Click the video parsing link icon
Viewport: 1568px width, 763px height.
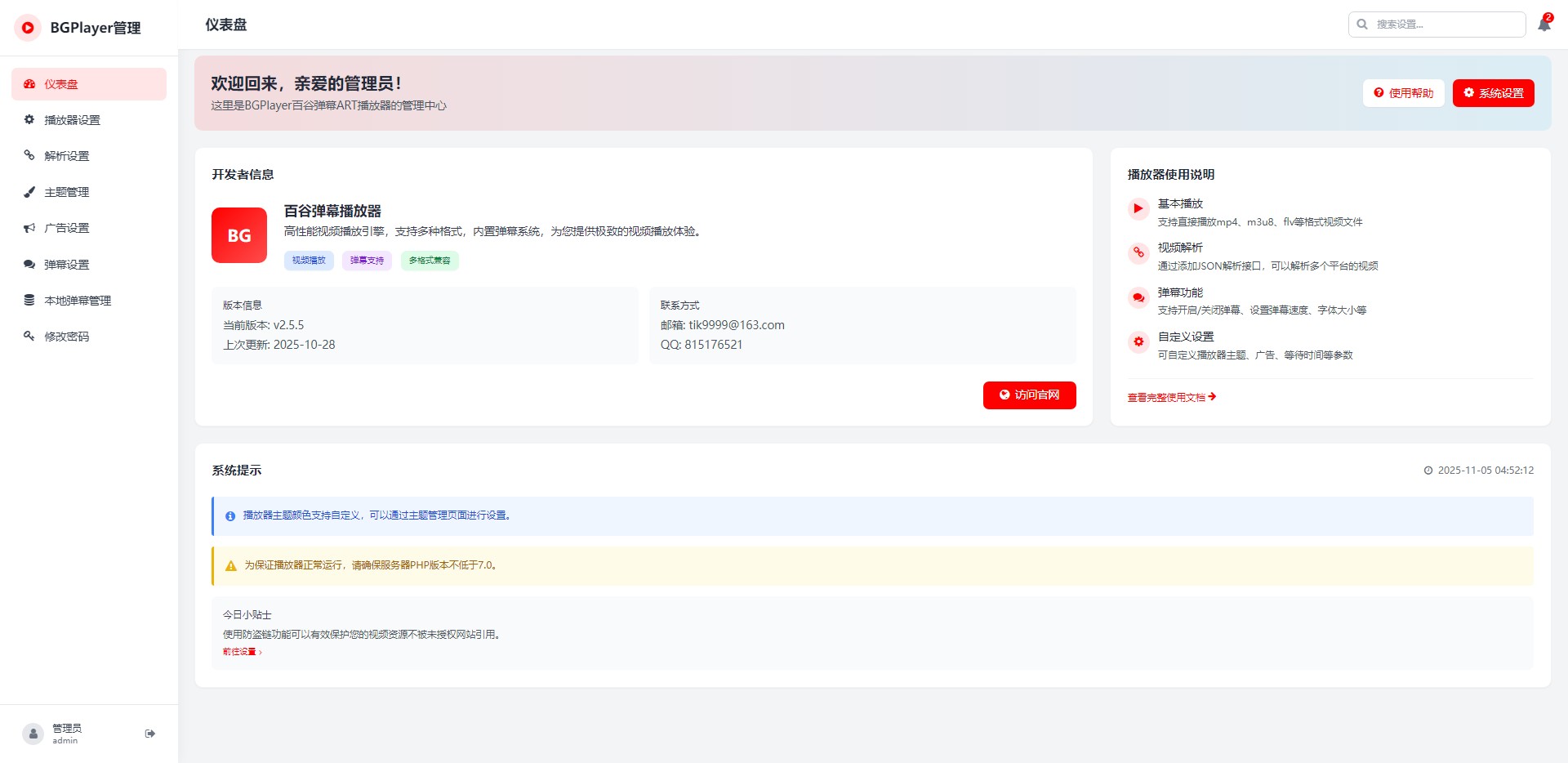1138,253
